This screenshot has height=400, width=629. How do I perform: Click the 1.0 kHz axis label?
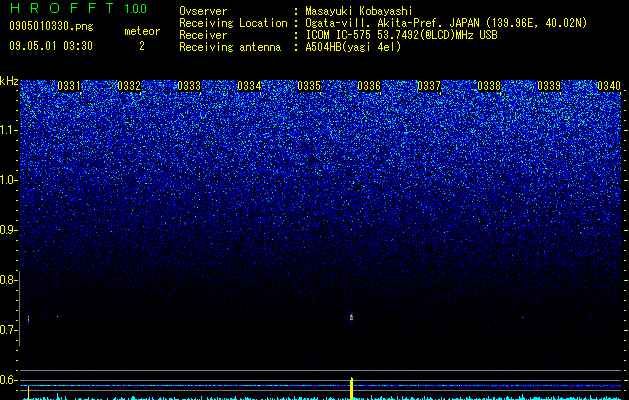point(9,180)
